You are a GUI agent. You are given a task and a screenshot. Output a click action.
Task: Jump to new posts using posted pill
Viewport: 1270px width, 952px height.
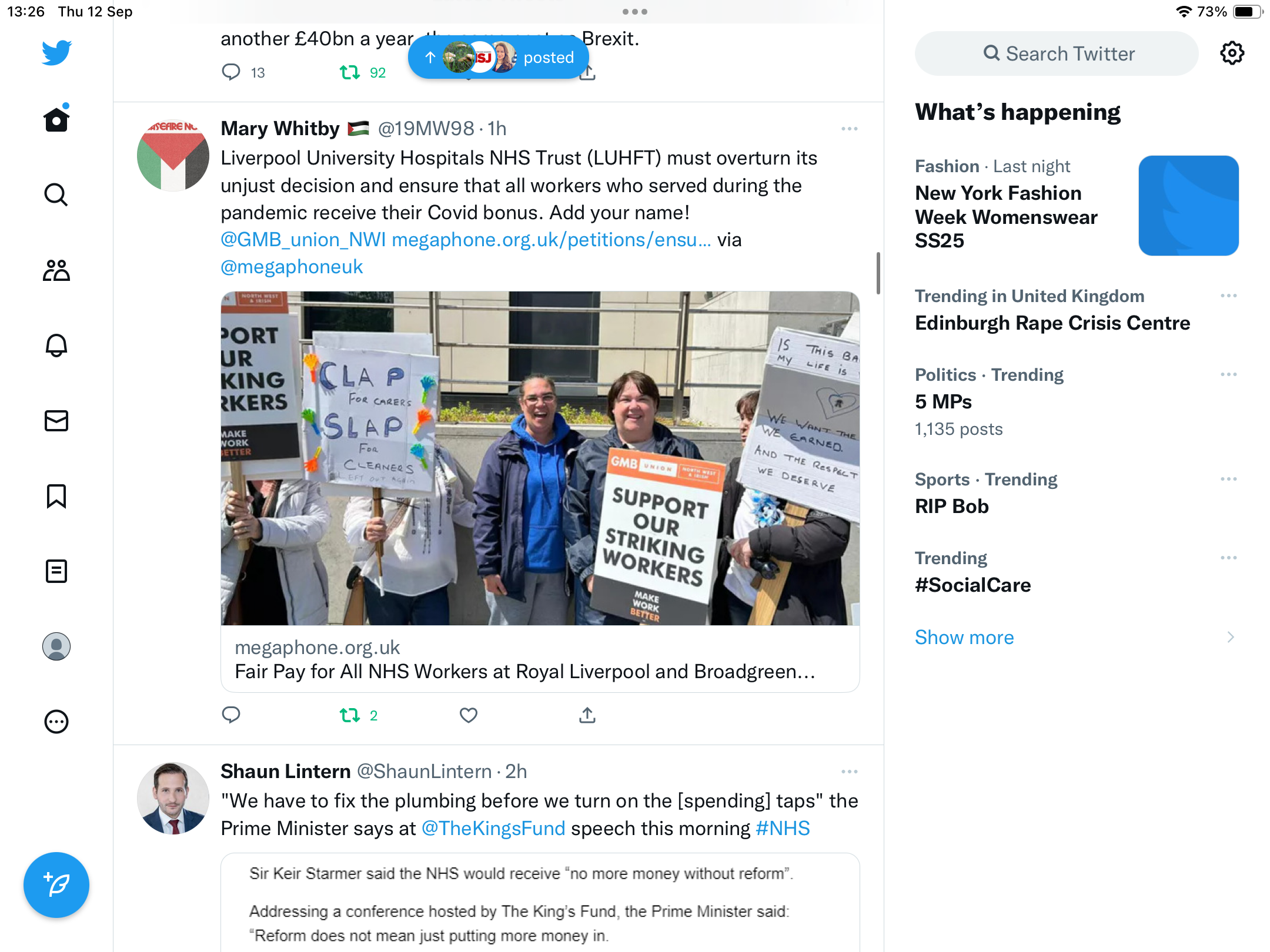pyautogui.click(x=499, y=57)
